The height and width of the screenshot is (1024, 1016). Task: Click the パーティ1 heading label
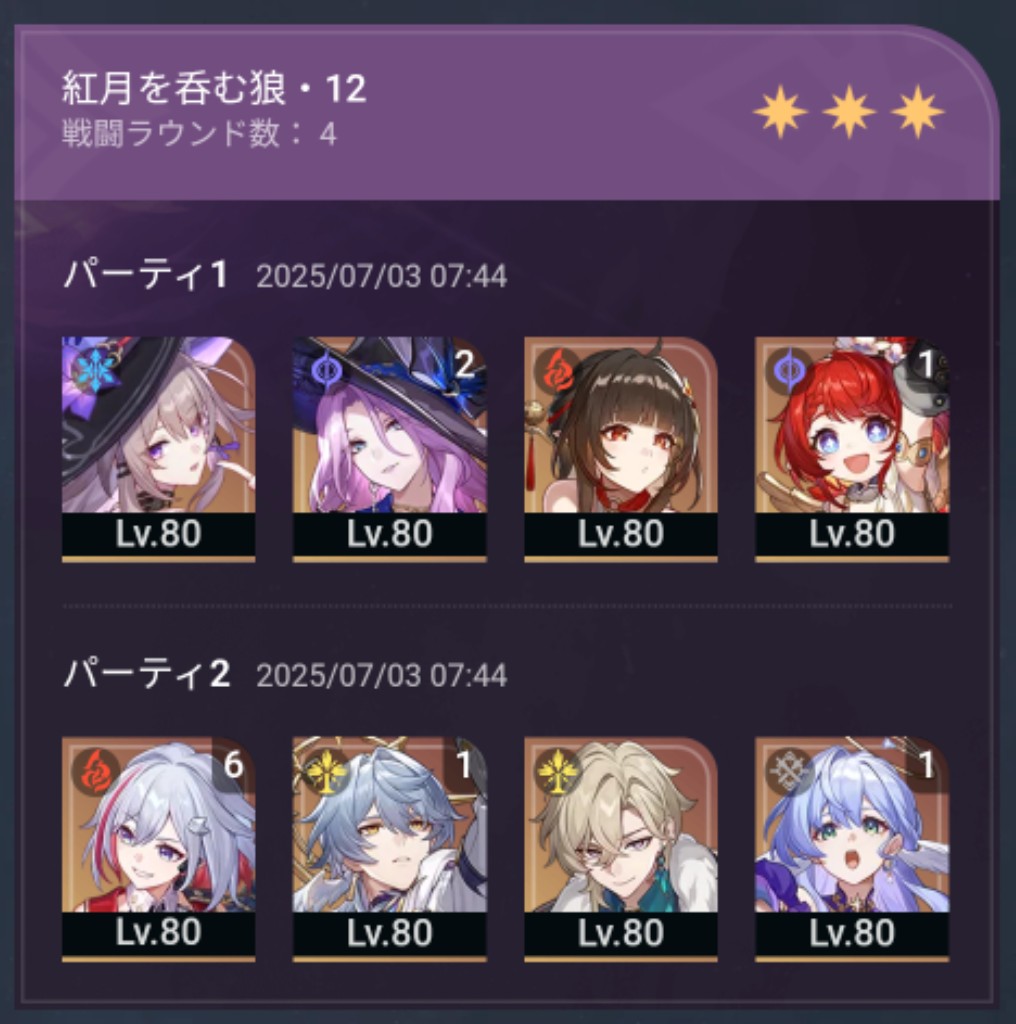coord(145,274)
